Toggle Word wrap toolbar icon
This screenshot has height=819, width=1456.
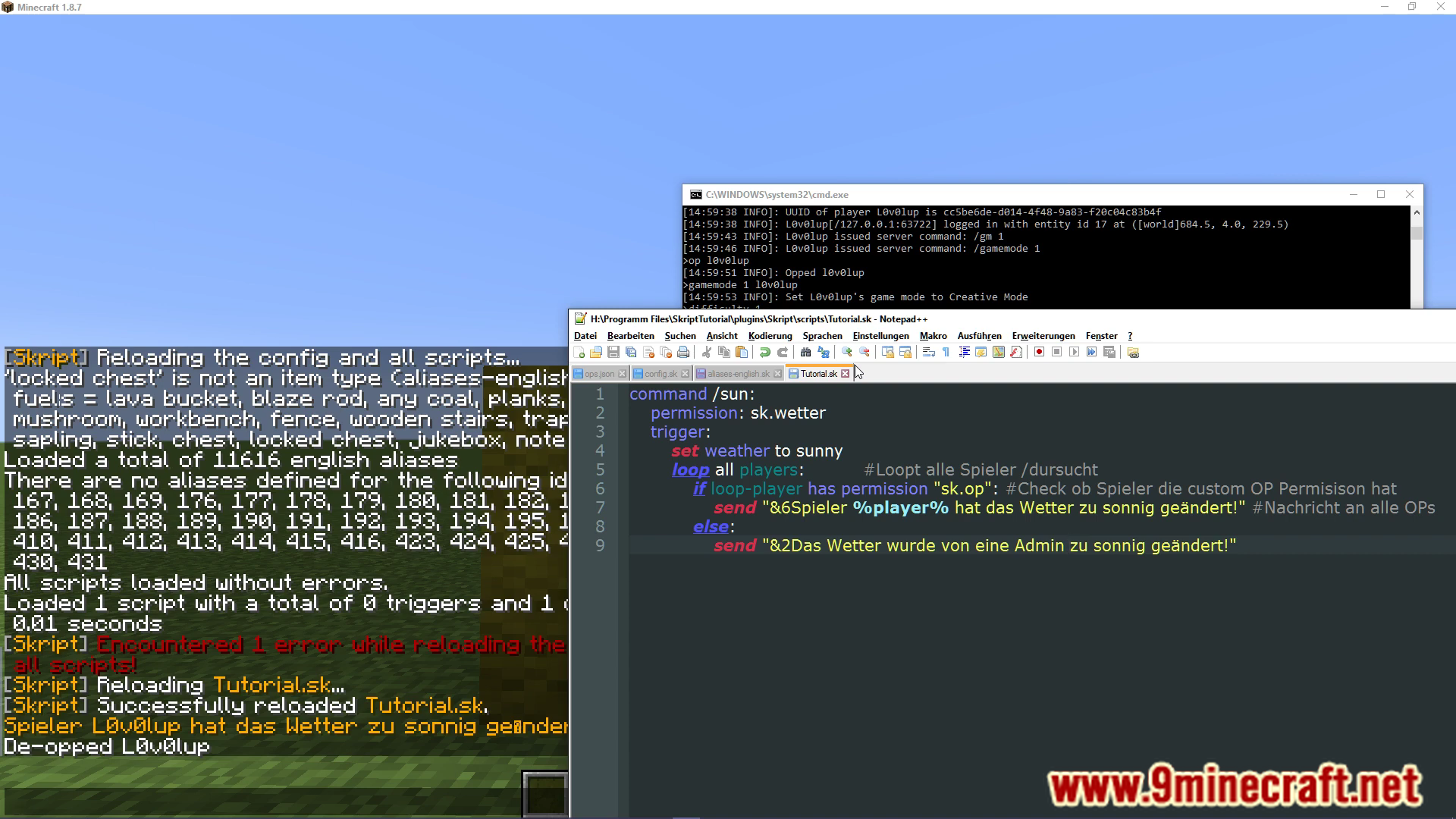[929, 352]
